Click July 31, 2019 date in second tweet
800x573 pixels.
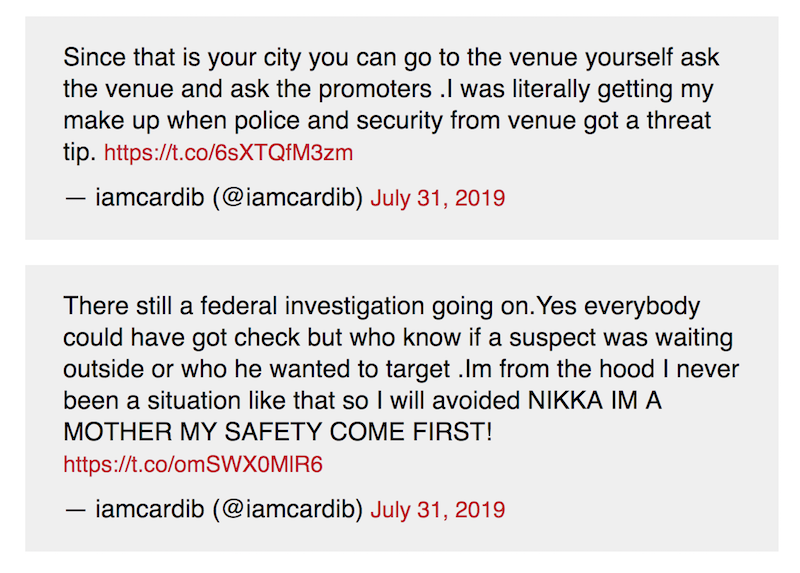click(437, 510)
